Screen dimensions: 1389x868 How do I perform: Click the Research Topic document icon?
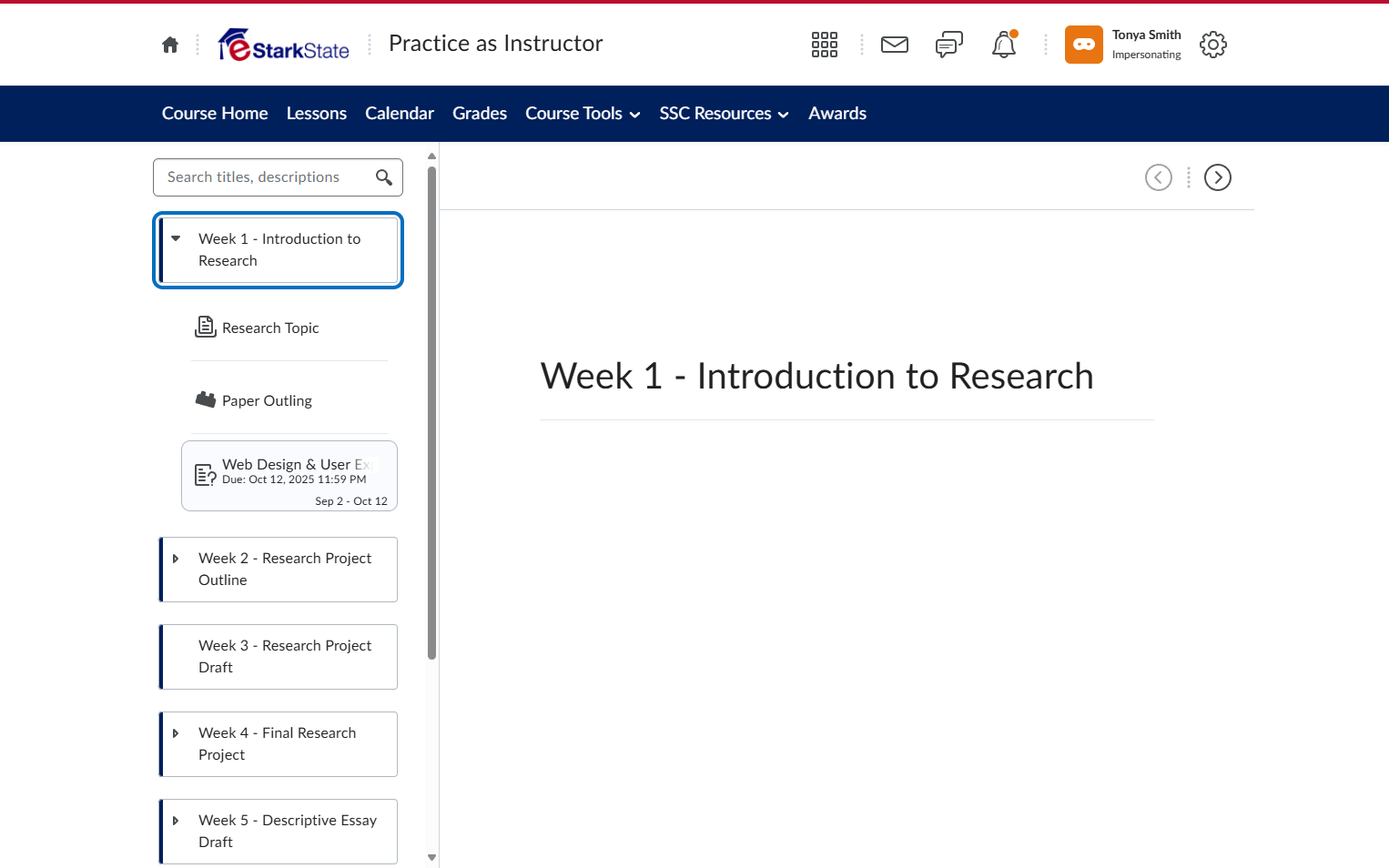point(206,327)
